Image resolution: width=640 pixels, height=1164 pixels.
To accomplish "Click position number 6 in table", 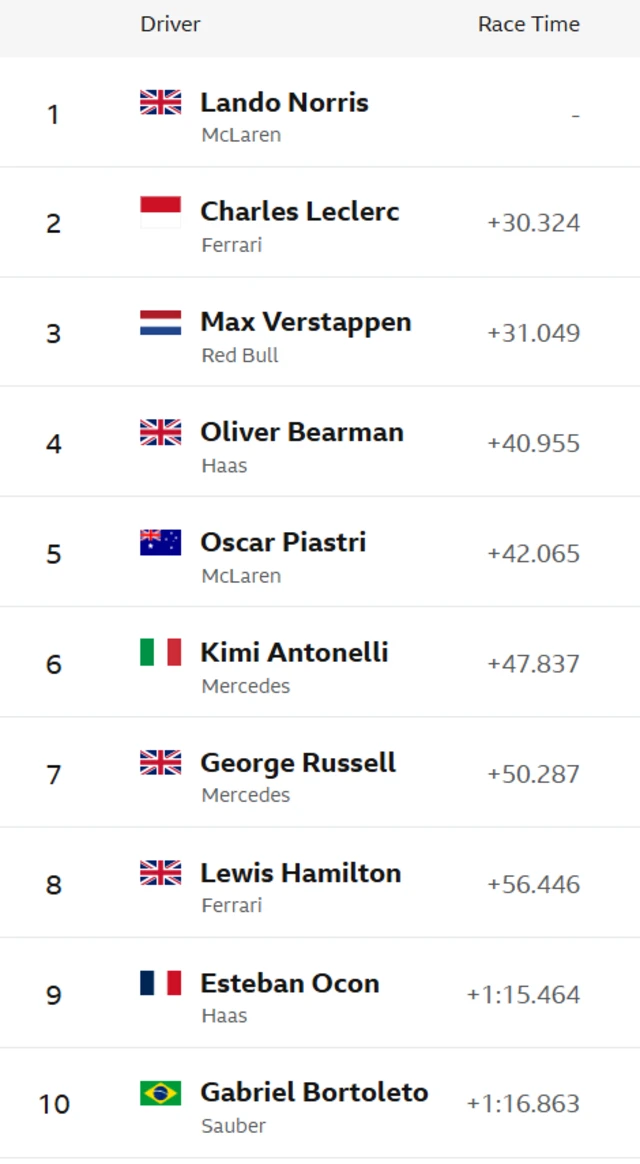I will pos(54,664).
